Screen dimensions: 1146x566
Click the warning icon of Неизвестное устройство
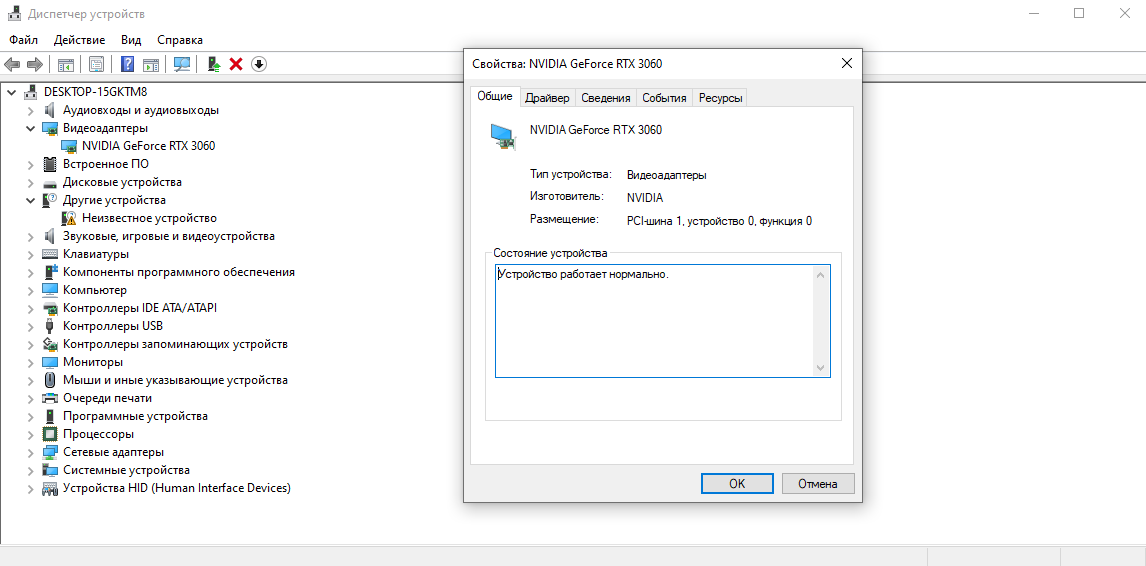click(69, 218)
